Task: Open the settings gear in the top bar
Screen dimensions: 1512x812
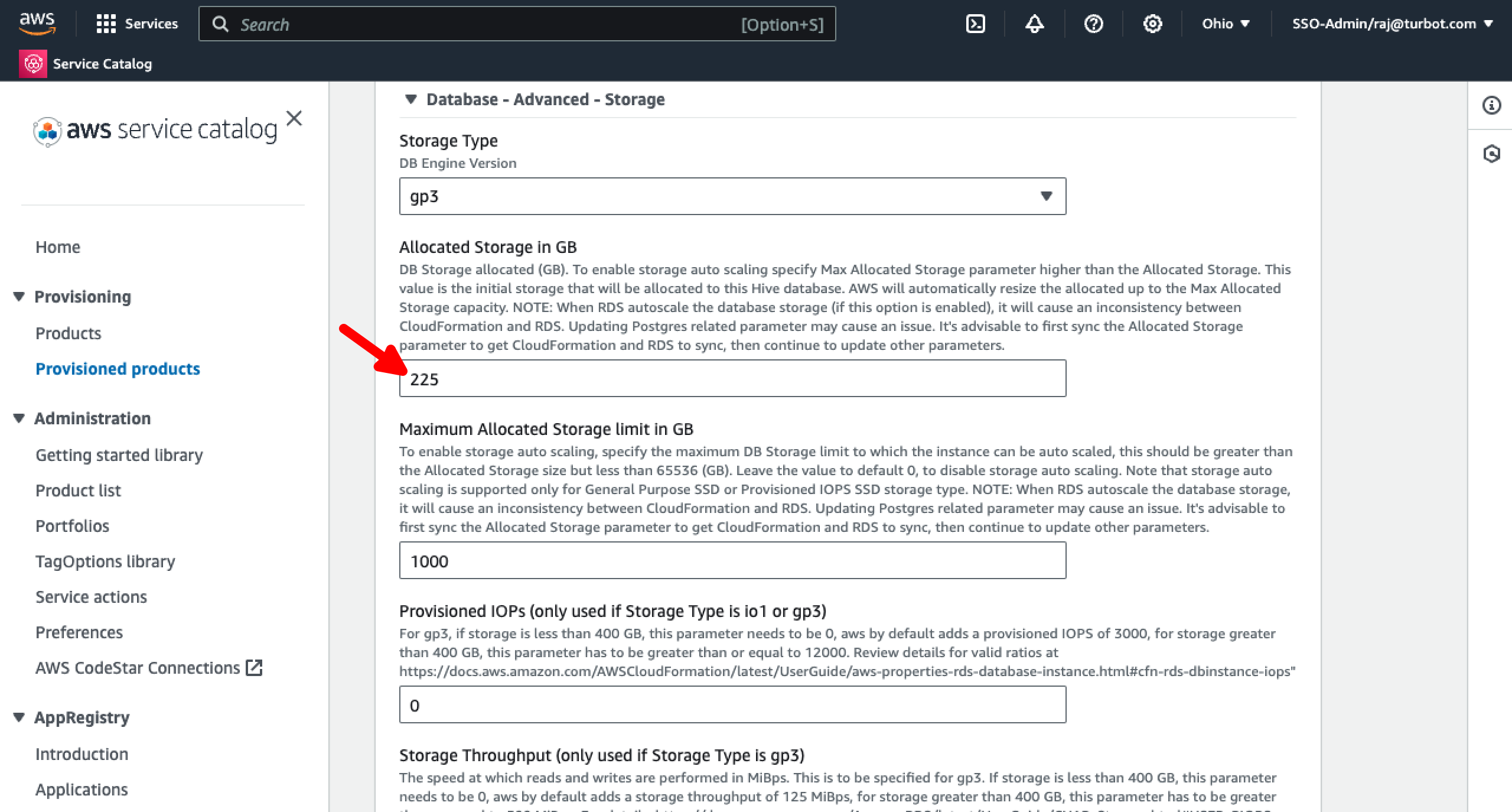Action: (1152, 24)
